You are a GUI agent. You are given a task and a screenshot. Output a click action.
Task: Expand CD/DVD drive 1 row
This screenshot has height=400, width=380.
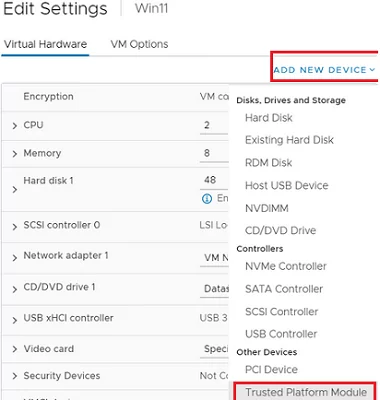tap(14, 289)
